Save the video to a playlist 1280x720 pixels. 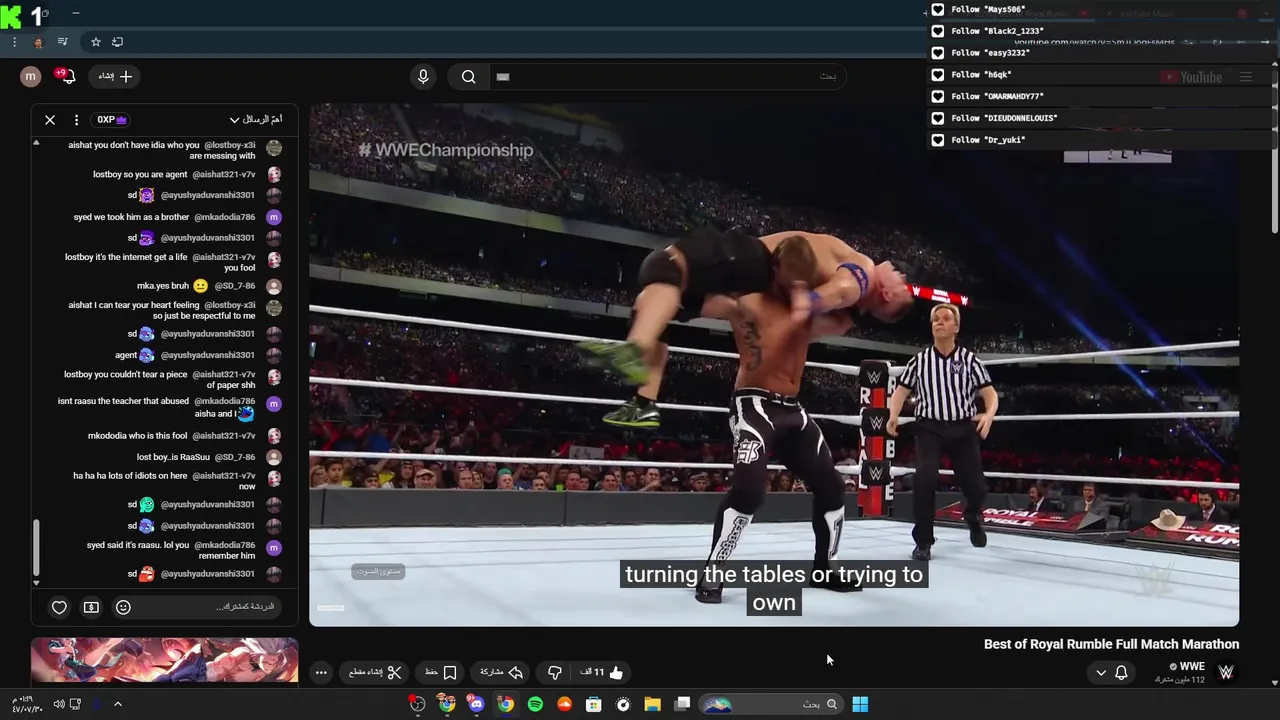(441, 673)
